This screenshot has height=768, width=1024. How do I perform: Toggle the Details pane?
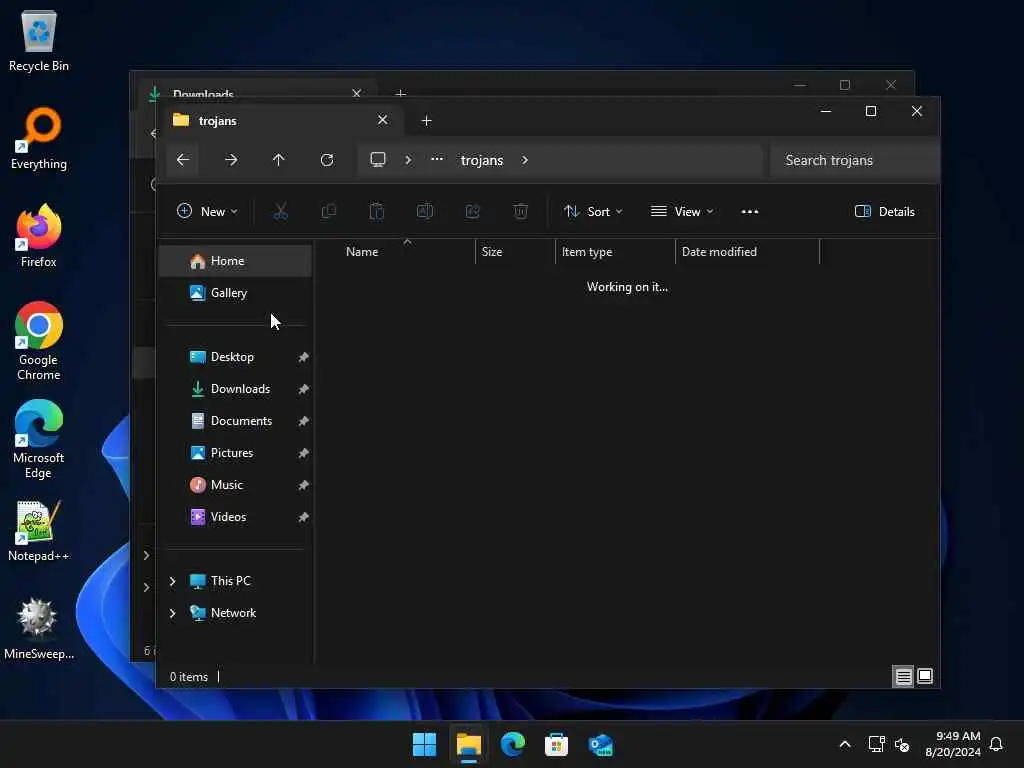884,212
